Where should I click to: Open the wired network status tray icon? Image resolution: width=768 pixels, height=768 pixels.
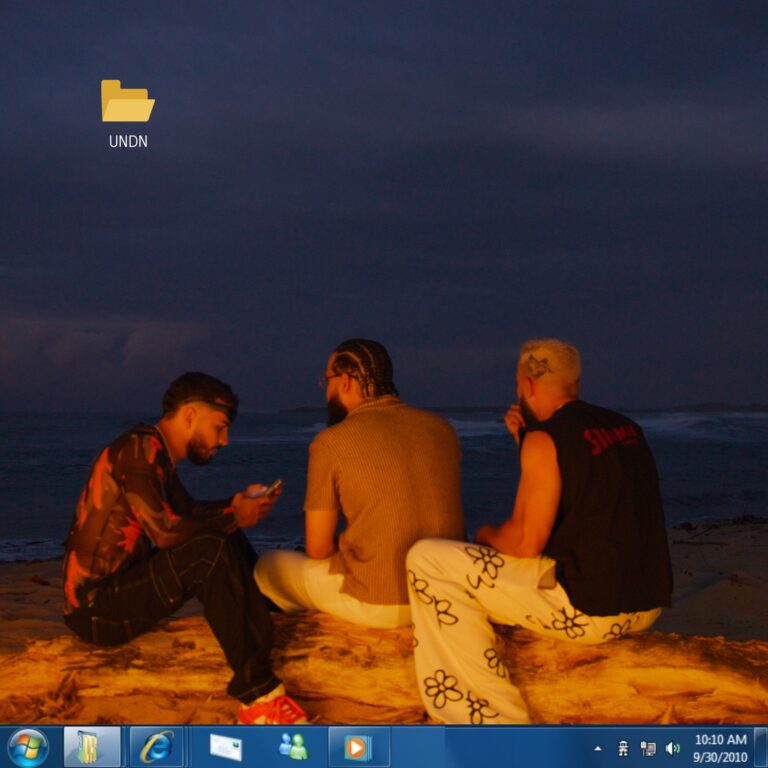648,748
